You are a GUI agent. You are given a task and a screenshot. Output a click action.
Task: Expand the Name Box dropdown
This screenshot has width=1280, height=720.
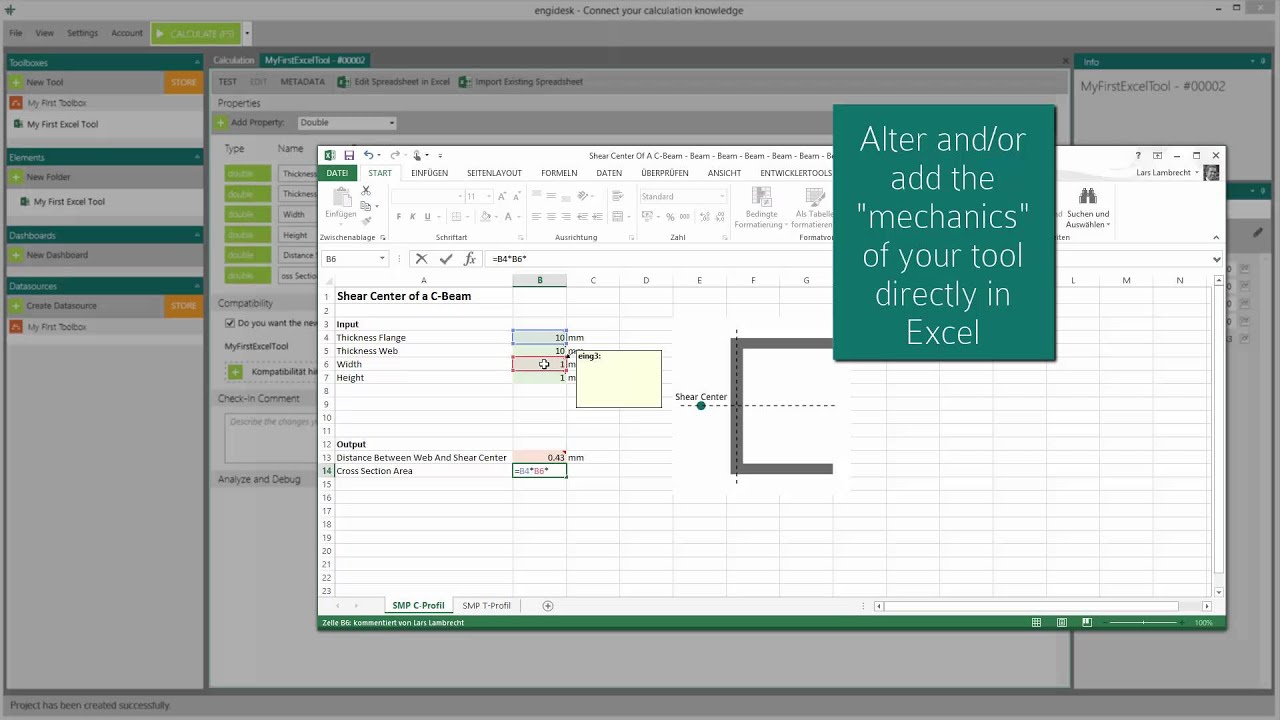tap(382, 259)
